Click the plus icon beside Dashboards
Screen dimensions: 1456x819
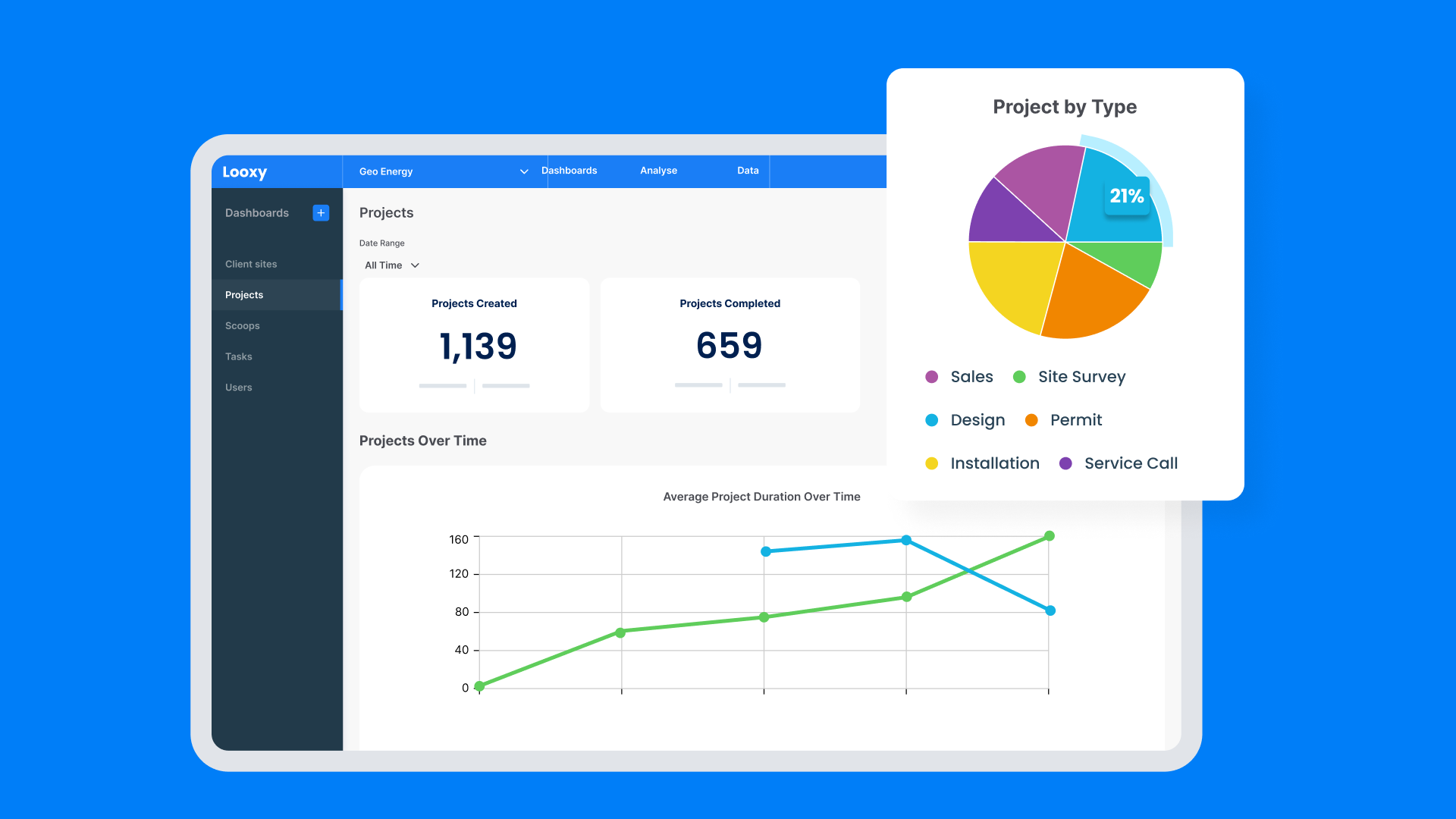(321, 213)
